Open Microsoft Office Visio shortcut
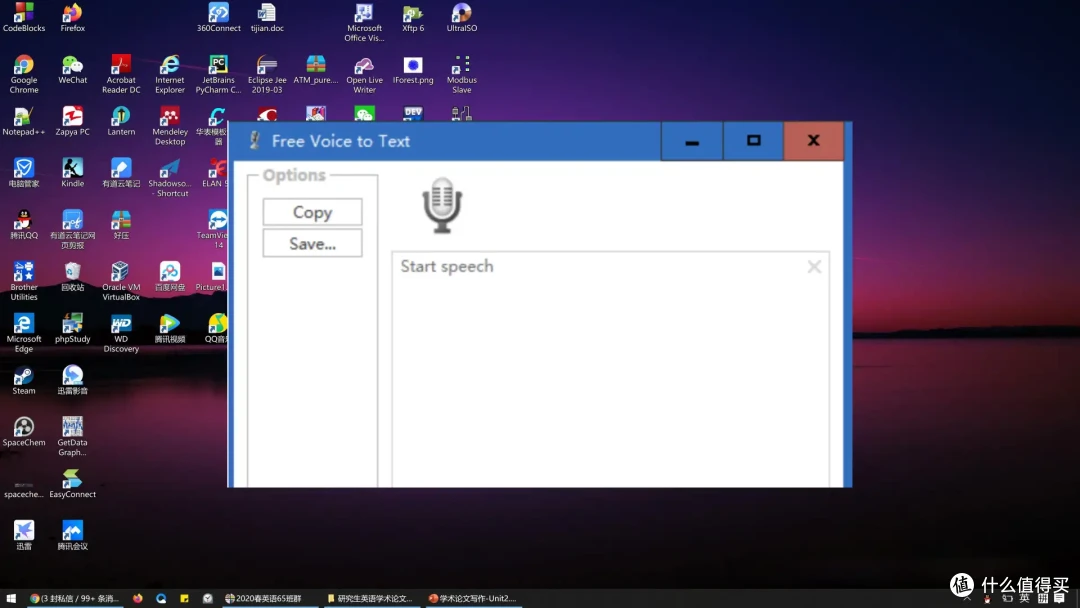 click(364, 22)
